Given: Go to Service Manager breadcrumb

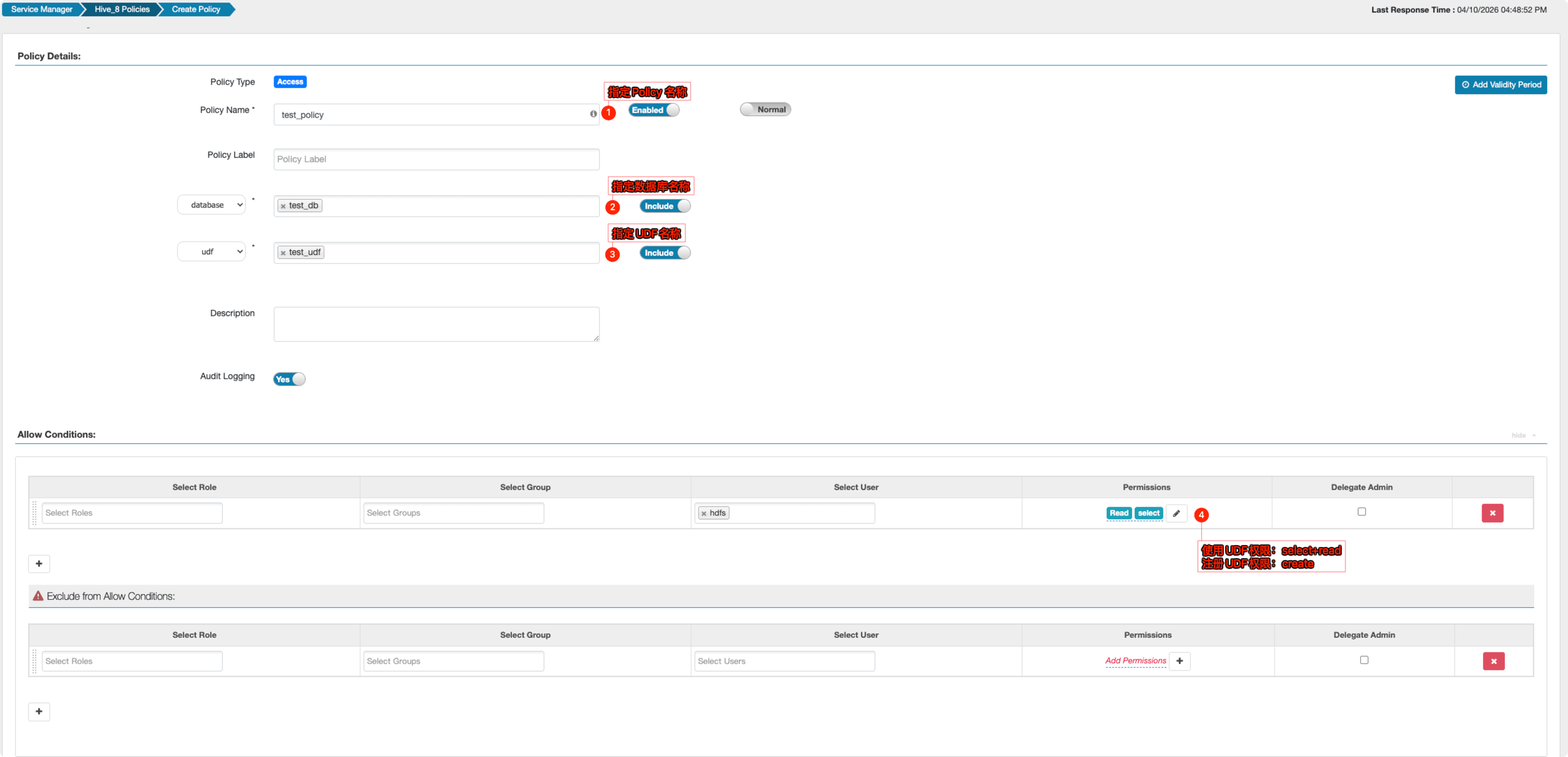Looking at the screenshot, I should [x=41, y=9].
